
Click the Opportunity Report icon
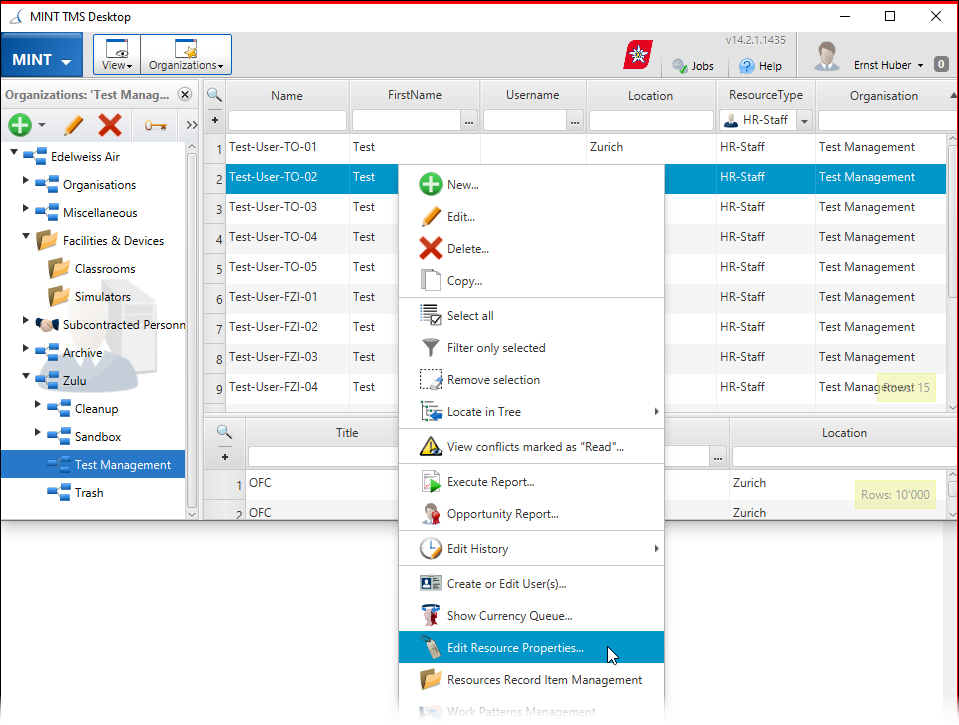coord(431,514)
